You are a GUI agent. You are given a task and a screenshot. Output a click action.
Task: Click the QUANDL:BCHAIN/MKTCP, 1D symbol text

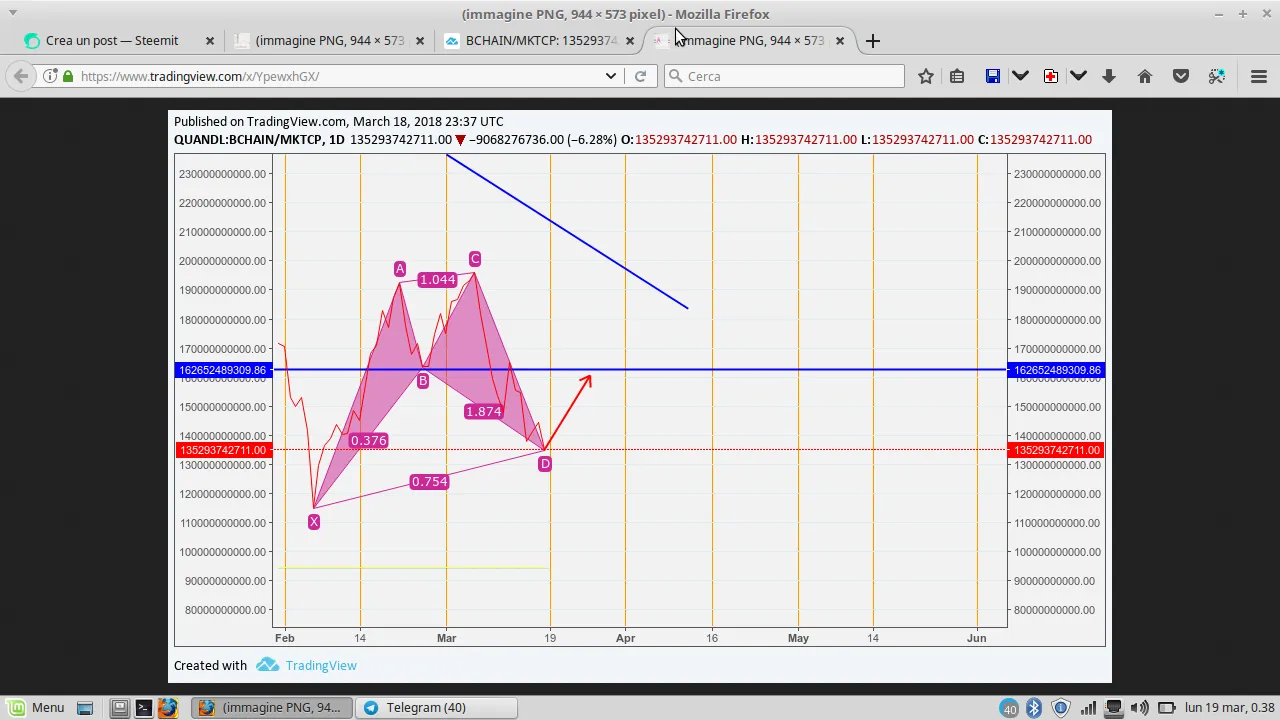point(259,140)
